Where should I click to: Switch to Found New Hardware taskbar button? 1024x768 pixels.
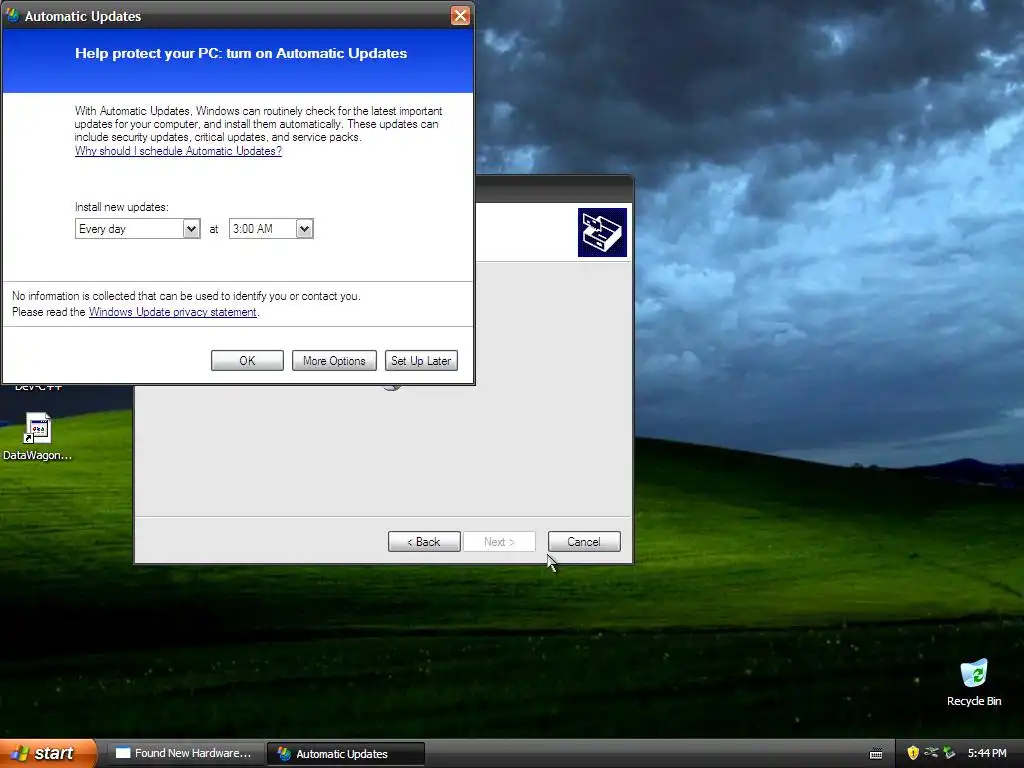pyautogui.click(x=186, y=753)
